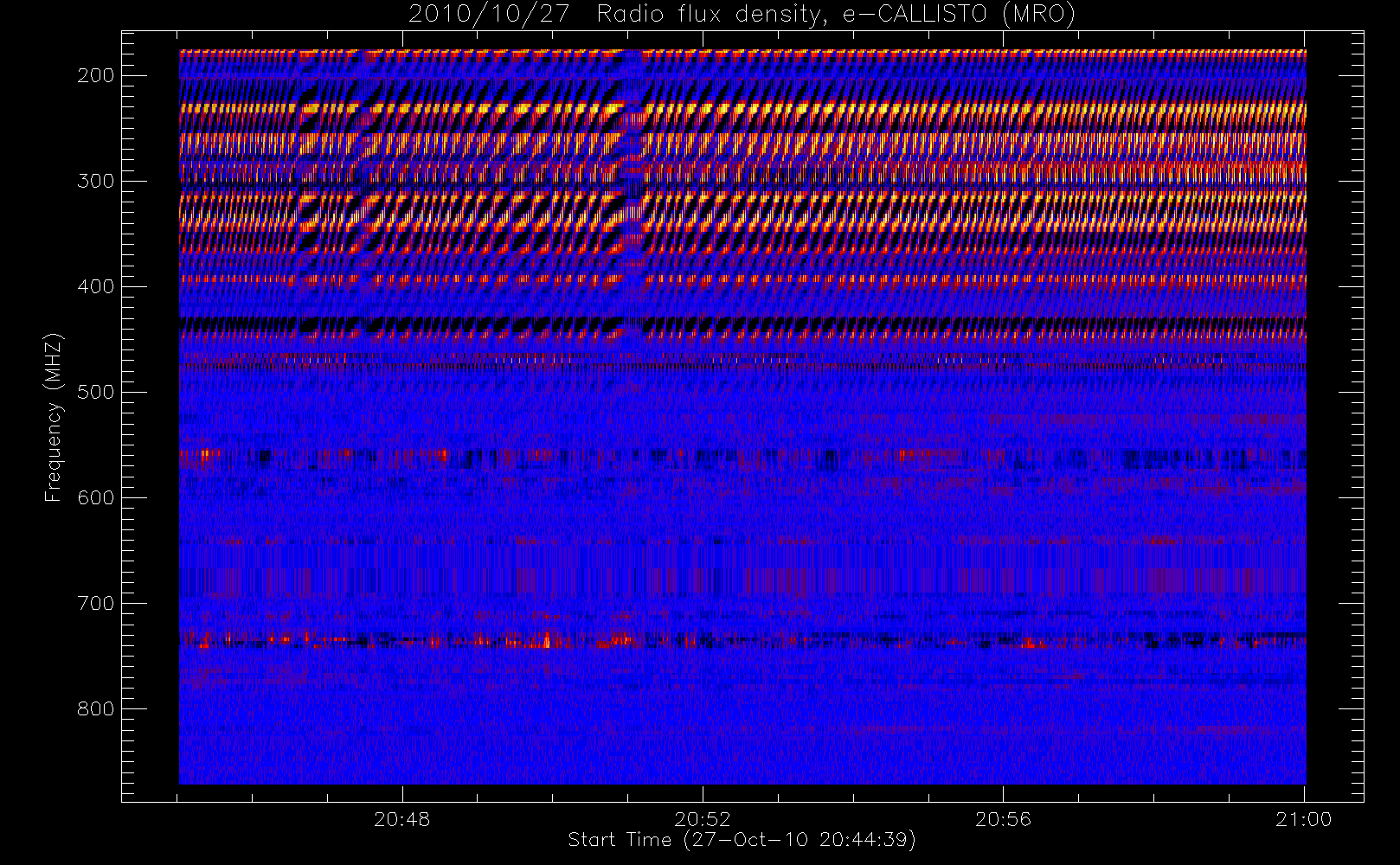Select the 700 frequency tick label
The image size is (1400, 865).
tap(96, 603)
